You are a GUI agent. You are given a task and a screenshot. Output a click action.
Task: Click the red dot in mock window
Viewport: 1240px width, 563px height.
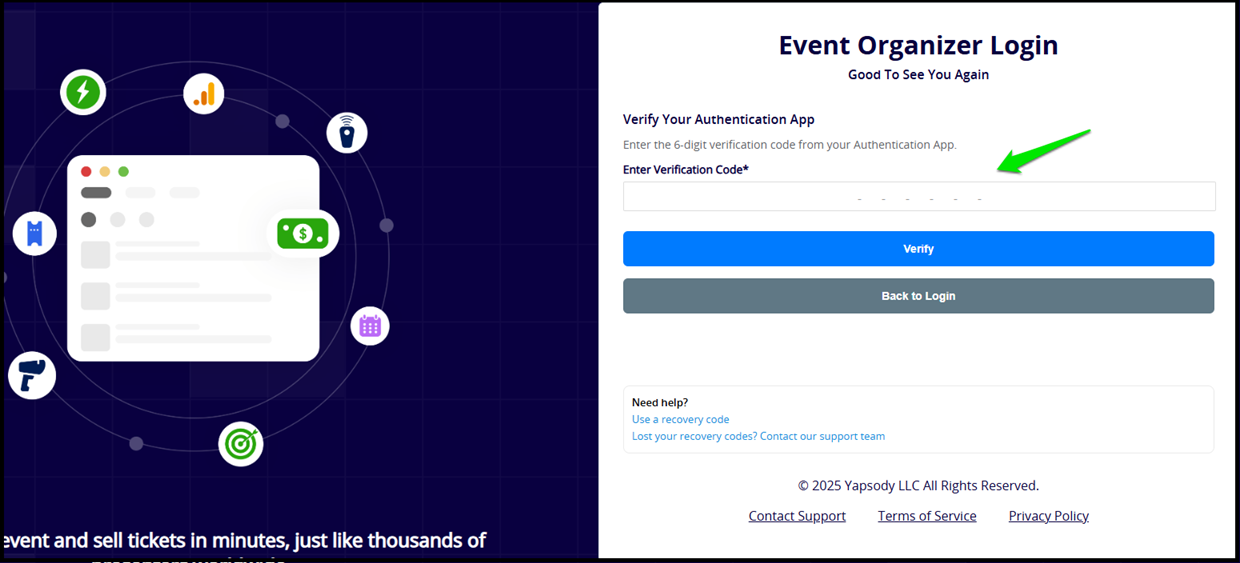click(86, 172)
